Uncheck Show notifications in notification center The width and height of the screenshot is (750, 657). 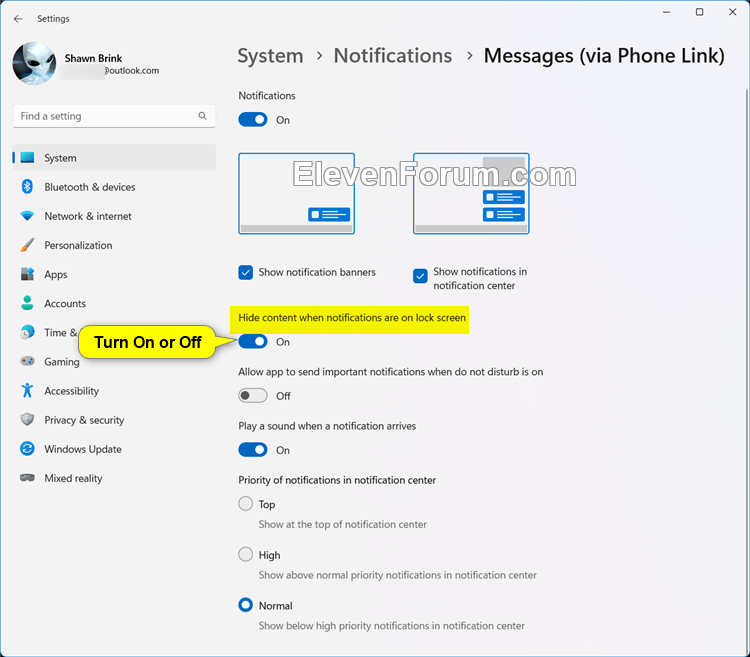pyautogui.click(x=420, y=276)
